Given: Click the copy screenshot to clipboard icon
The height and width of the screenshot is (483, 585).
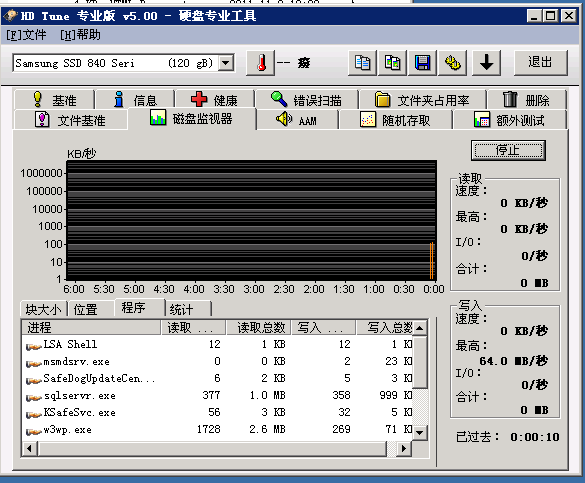Looking at the screenshot, I should 392,63.
